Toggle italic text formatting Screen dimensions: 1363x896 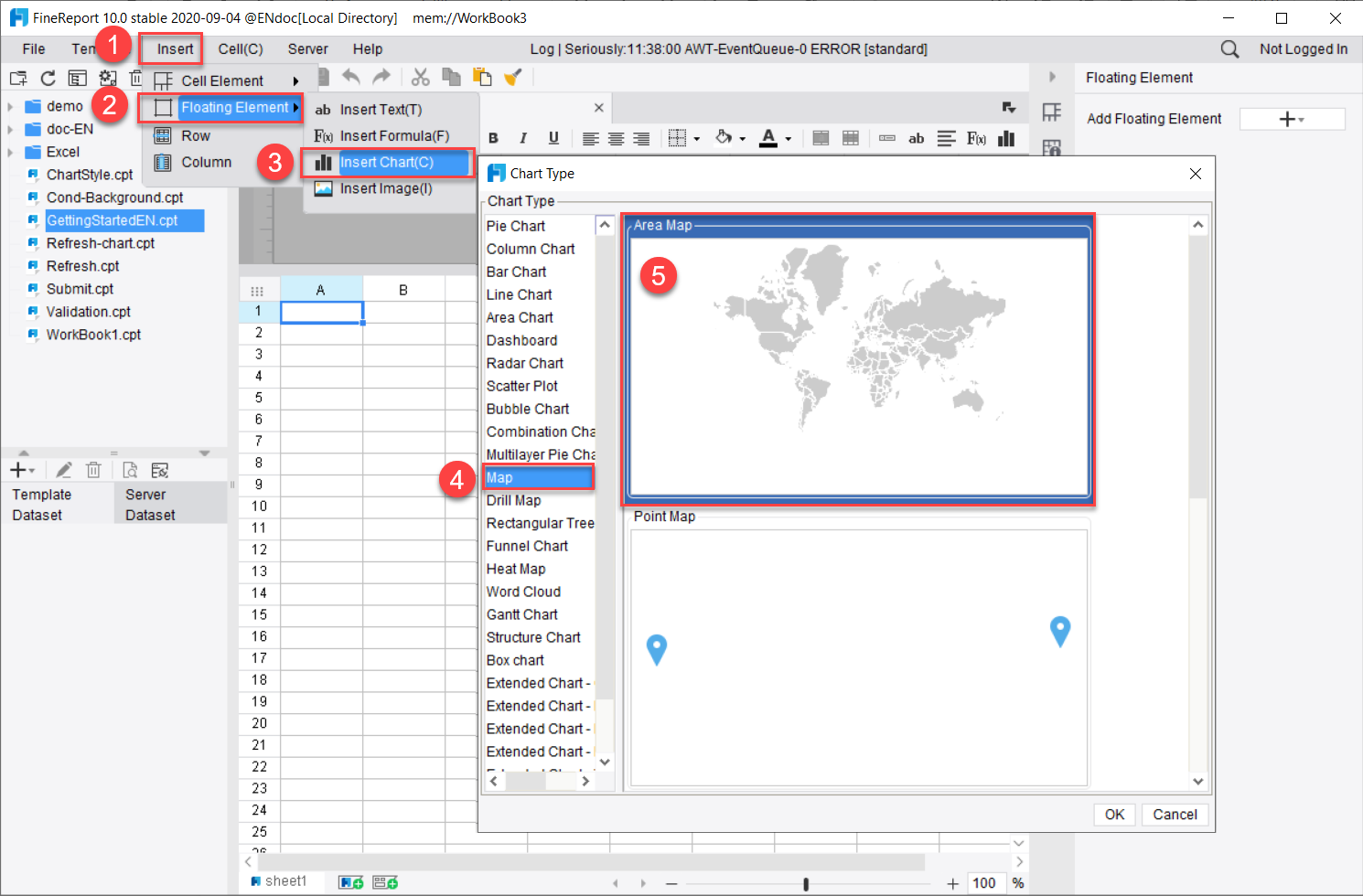tap(522, 138)
